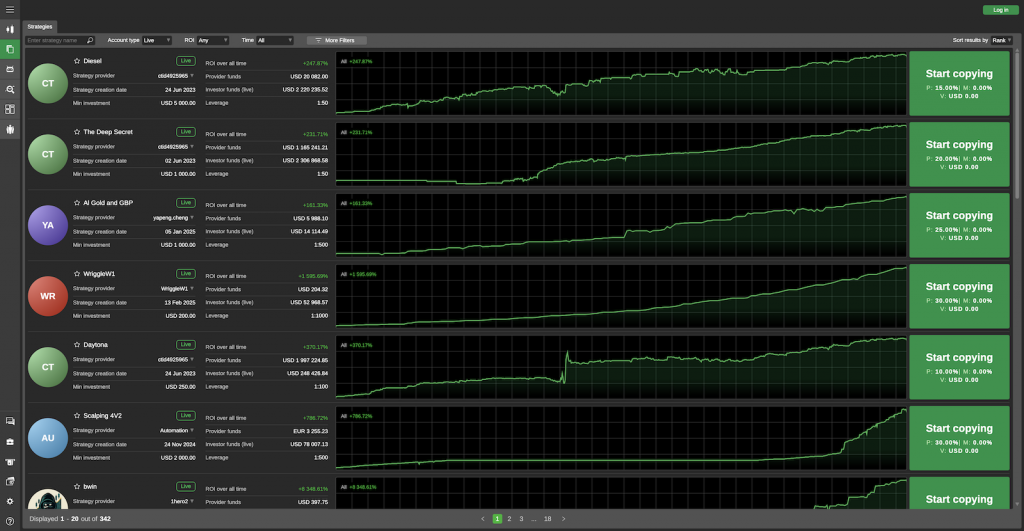Image resolution: width=1024 pixels, height=531 pixels.
Task: Start copying AI Gold and GBP strategy
Action: coord(959,225)
